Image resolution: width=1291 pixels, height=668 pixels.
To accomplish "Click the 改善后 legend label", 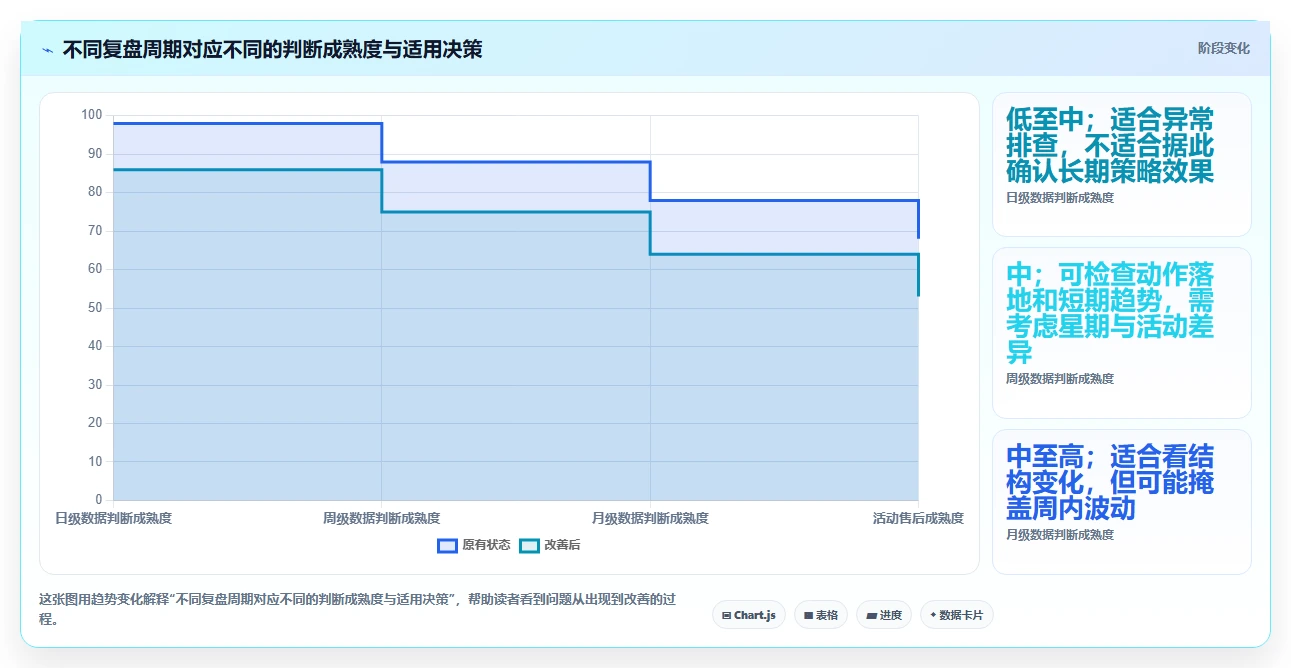I will [x=562, y=545].
